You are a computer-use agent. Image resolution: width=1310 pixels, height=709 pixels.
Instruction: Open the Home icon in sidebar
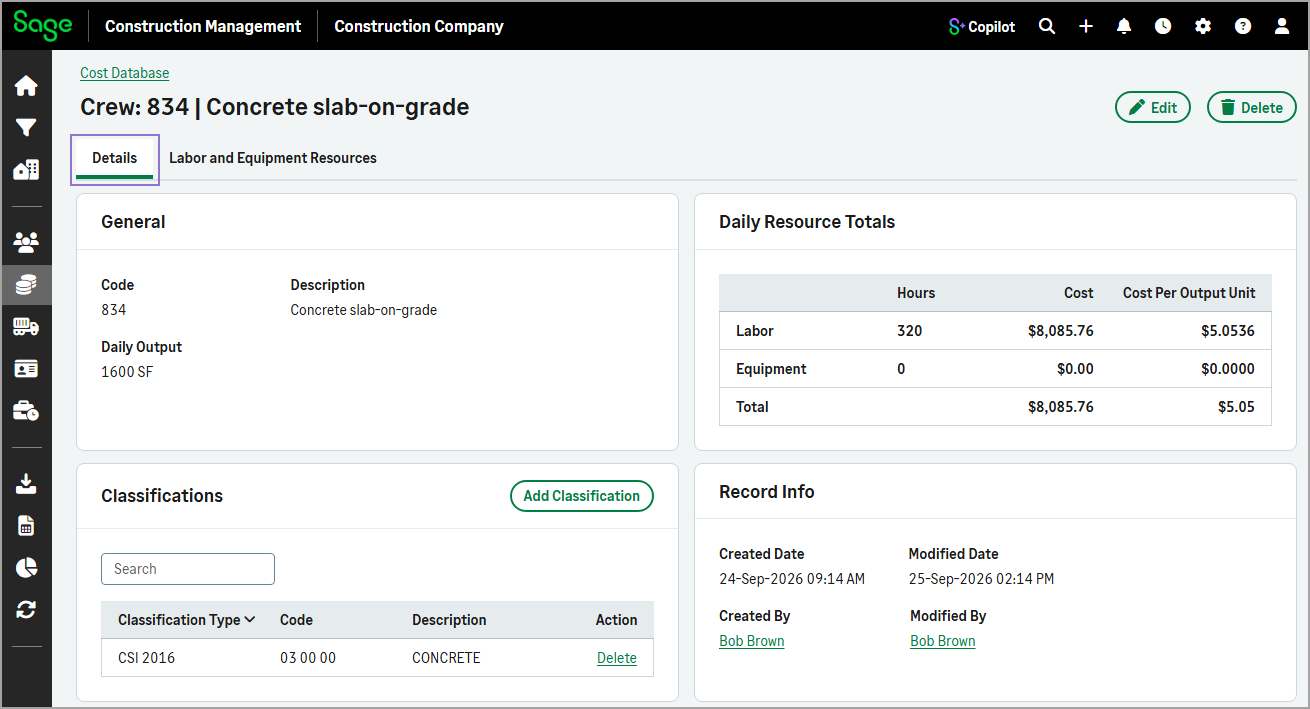26,86
